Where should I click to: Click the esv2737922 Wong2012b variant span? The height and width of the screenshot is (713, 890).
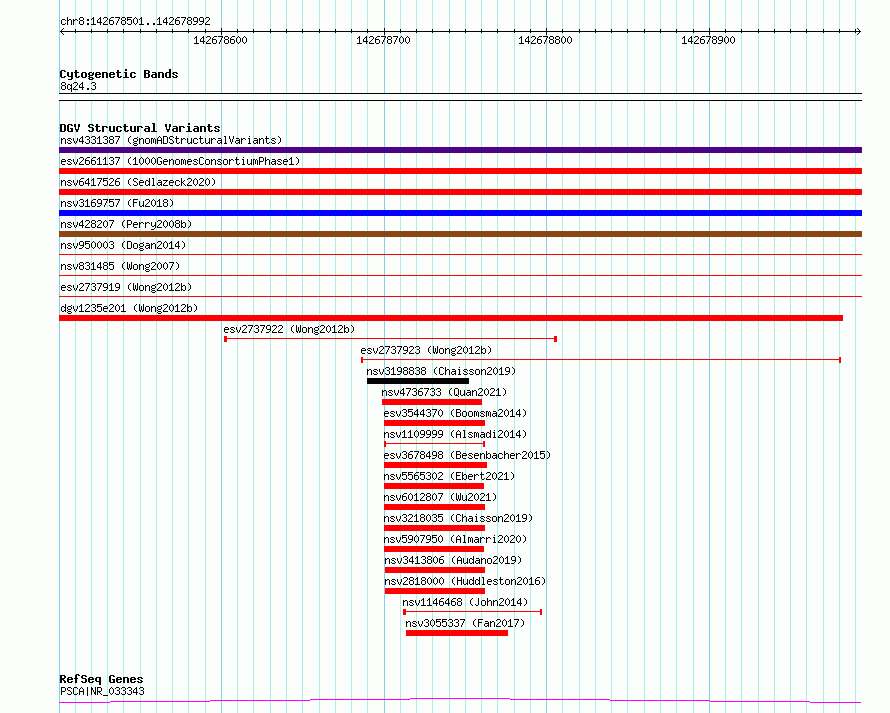(x=391, y=339)
